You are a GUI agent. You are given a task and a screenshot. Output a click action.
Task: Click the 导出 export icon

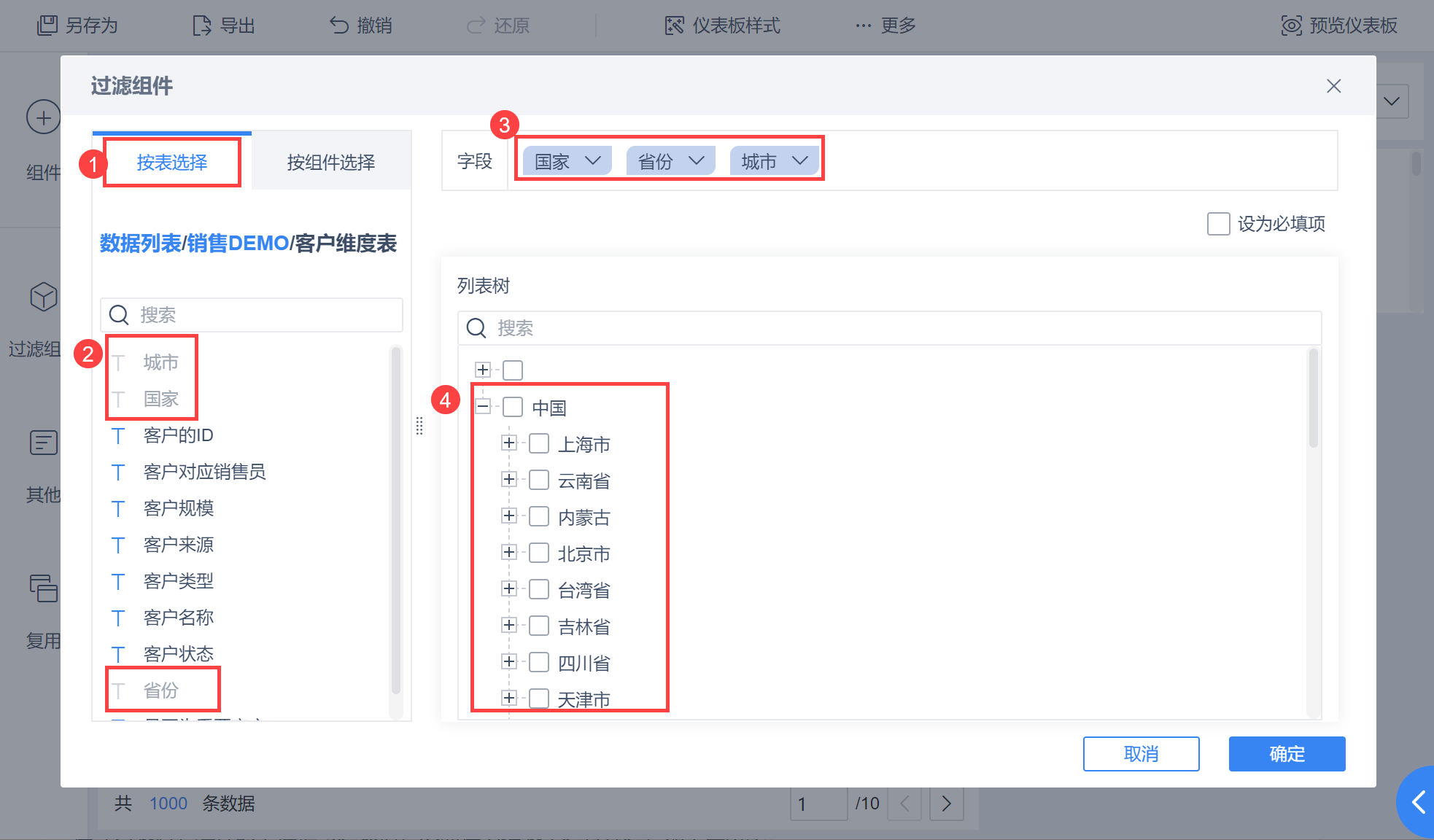pos(202,26)
